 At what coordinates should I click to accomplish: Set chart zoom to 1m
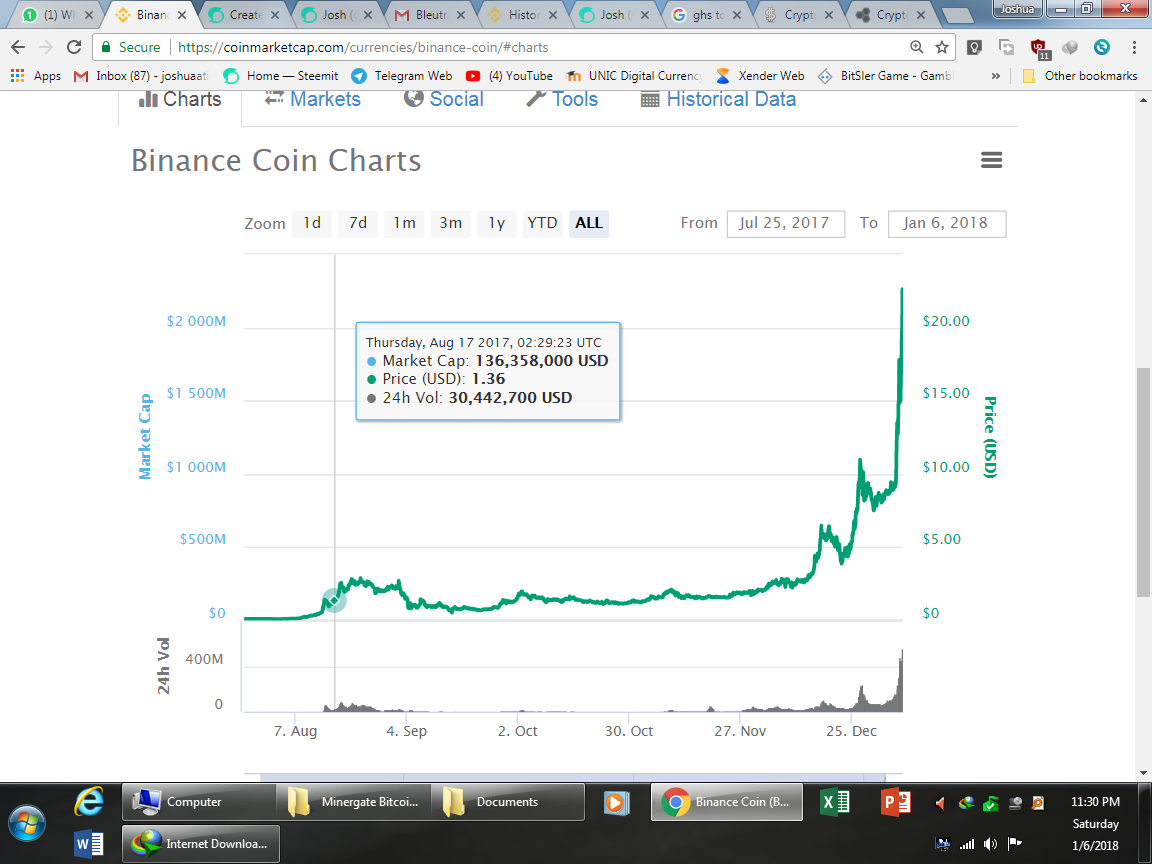click(x=404, y=223)
